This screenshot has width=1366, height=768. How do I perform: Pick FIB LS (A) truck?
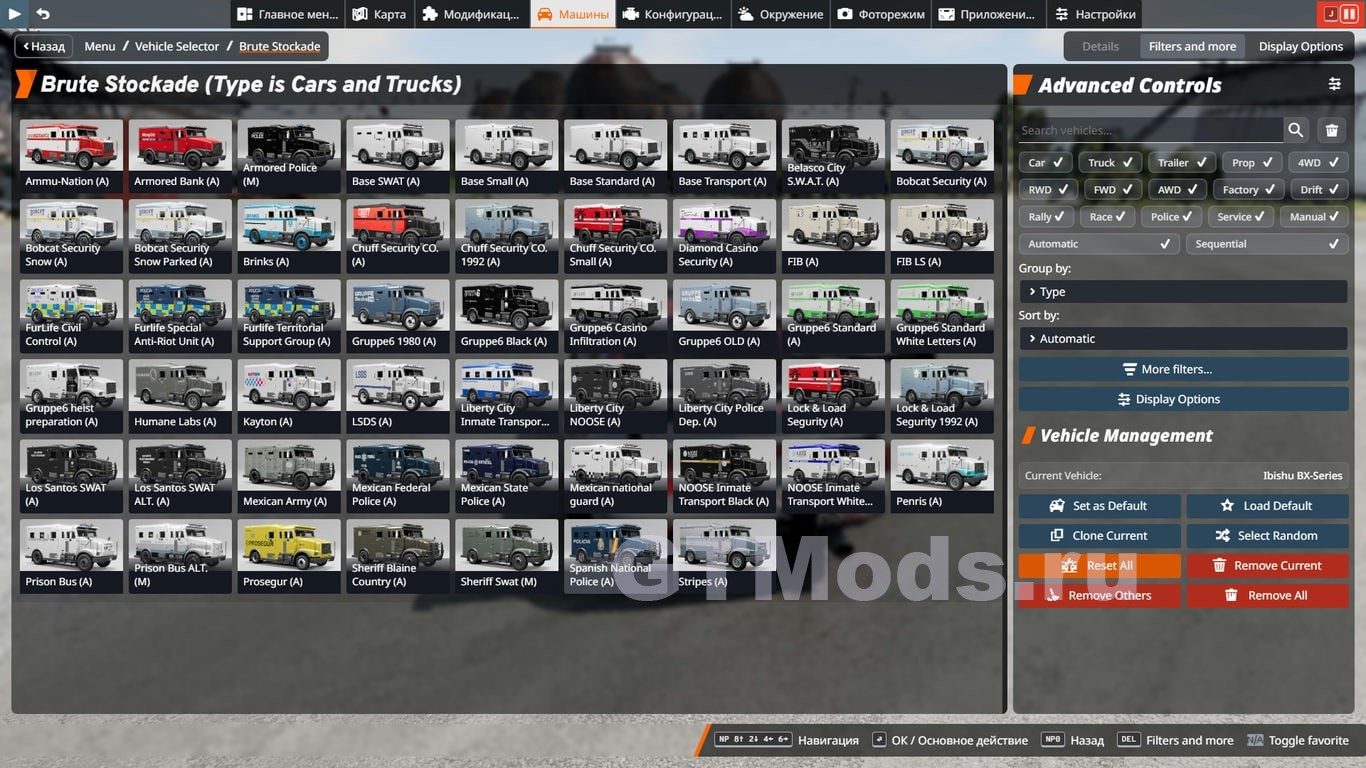(942, 236)
